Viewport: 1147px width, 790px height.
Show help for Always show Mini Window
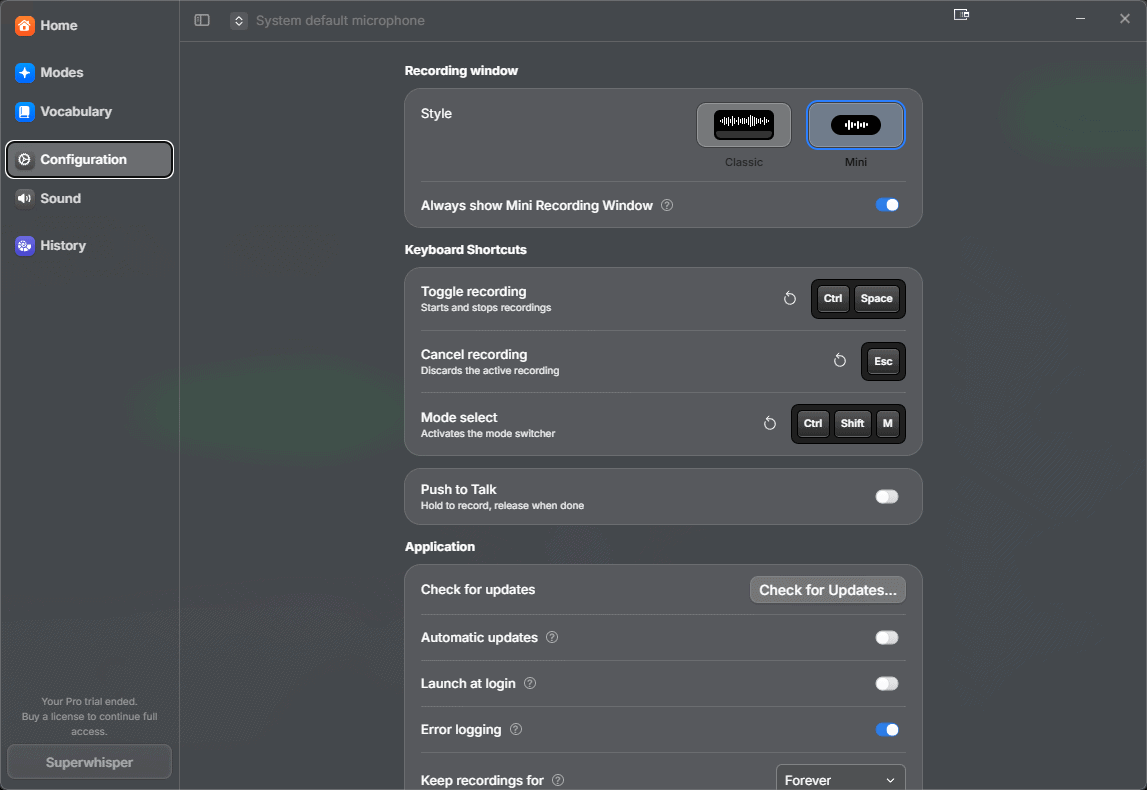pos(667,205)
